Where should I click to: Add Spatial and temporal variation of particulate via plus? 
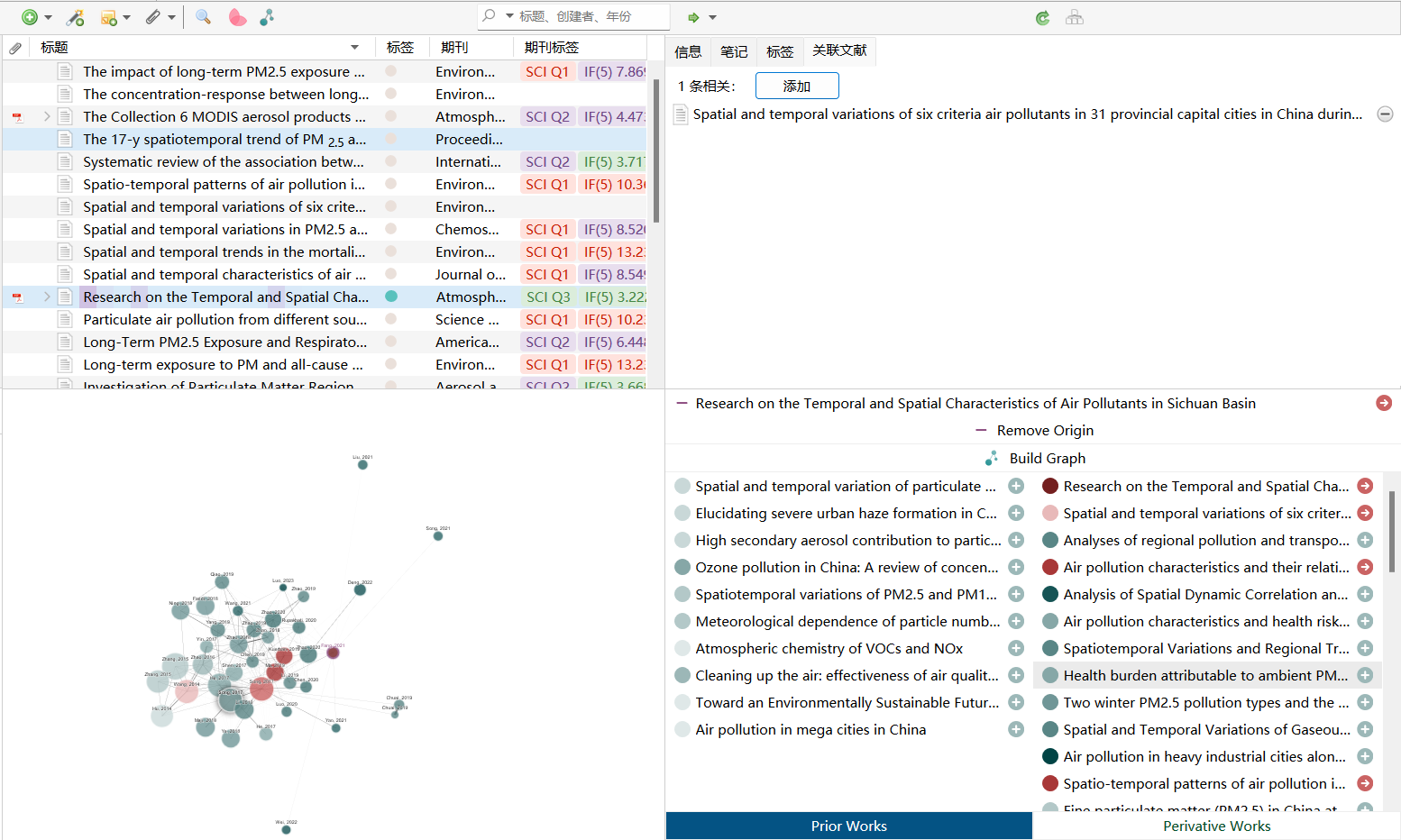click(1016, 486)
